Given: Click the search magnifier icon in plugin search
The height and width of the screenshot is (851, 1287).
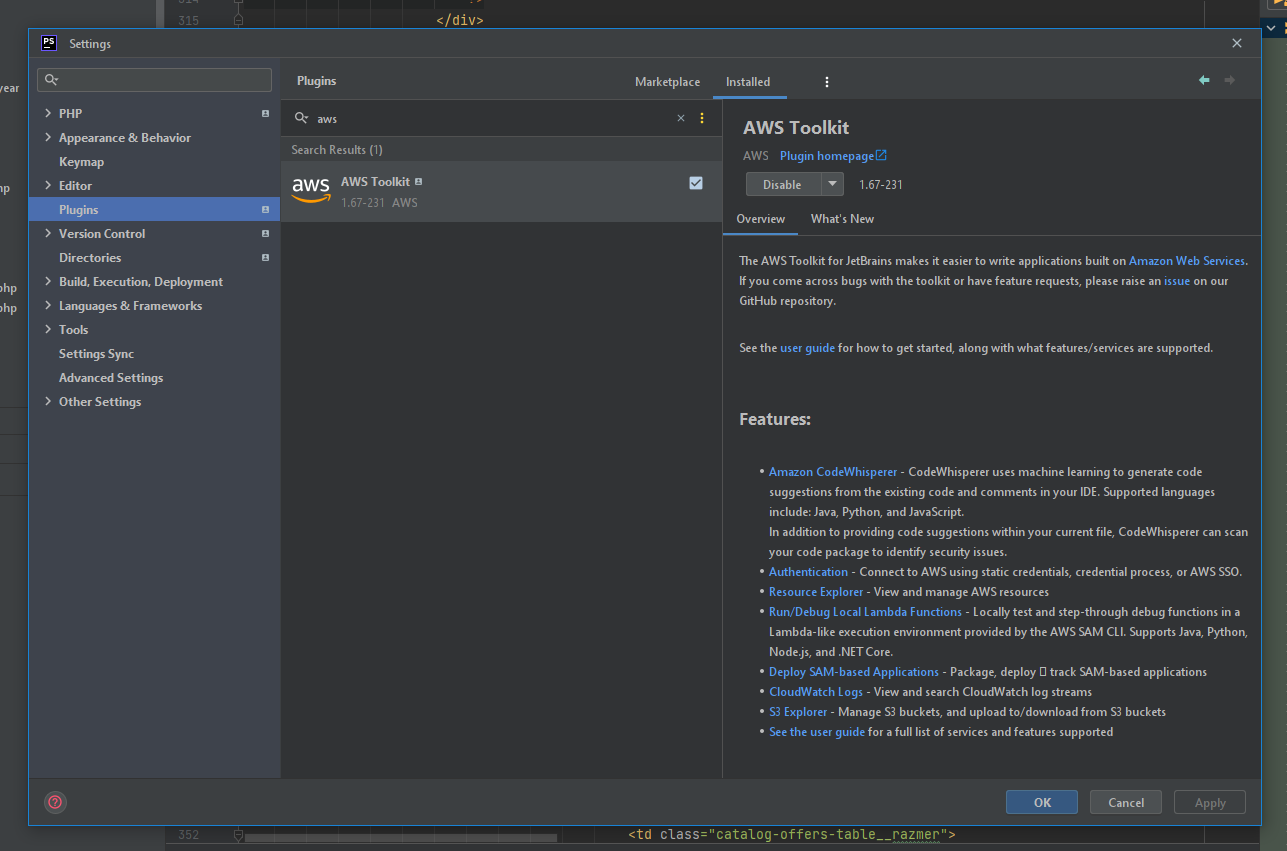Looking at the screenshot, I should tap(301, 118).
